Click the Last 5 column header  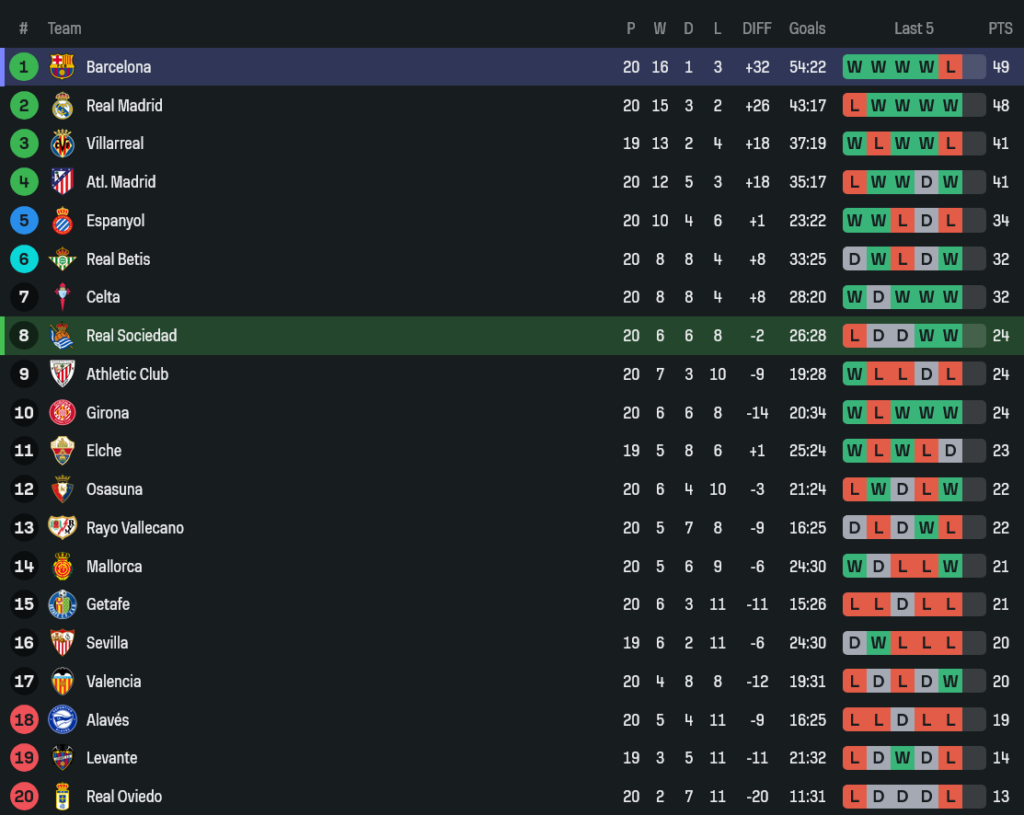tap(914, 28)
